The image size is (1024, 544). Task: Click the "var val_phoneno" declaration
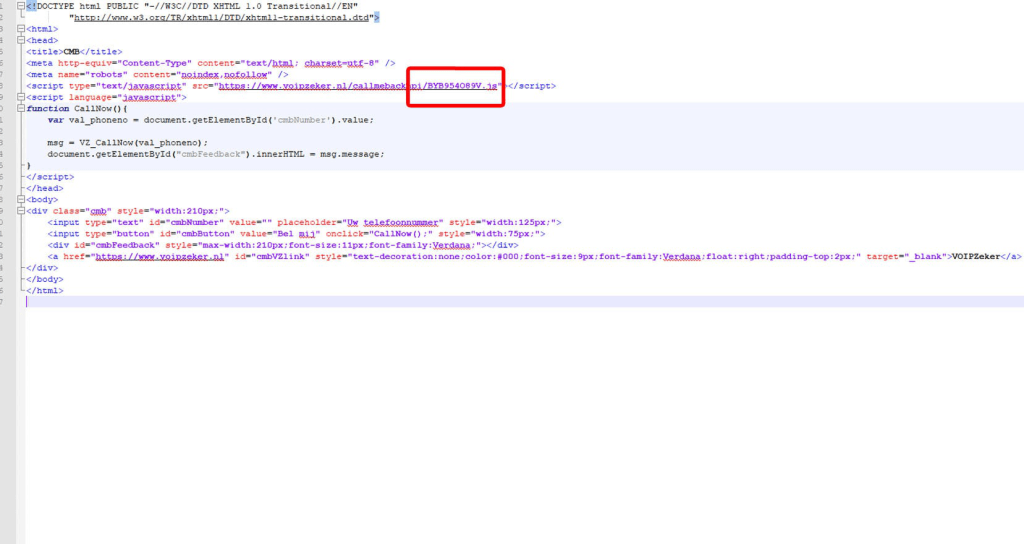[x=88, y=120]
